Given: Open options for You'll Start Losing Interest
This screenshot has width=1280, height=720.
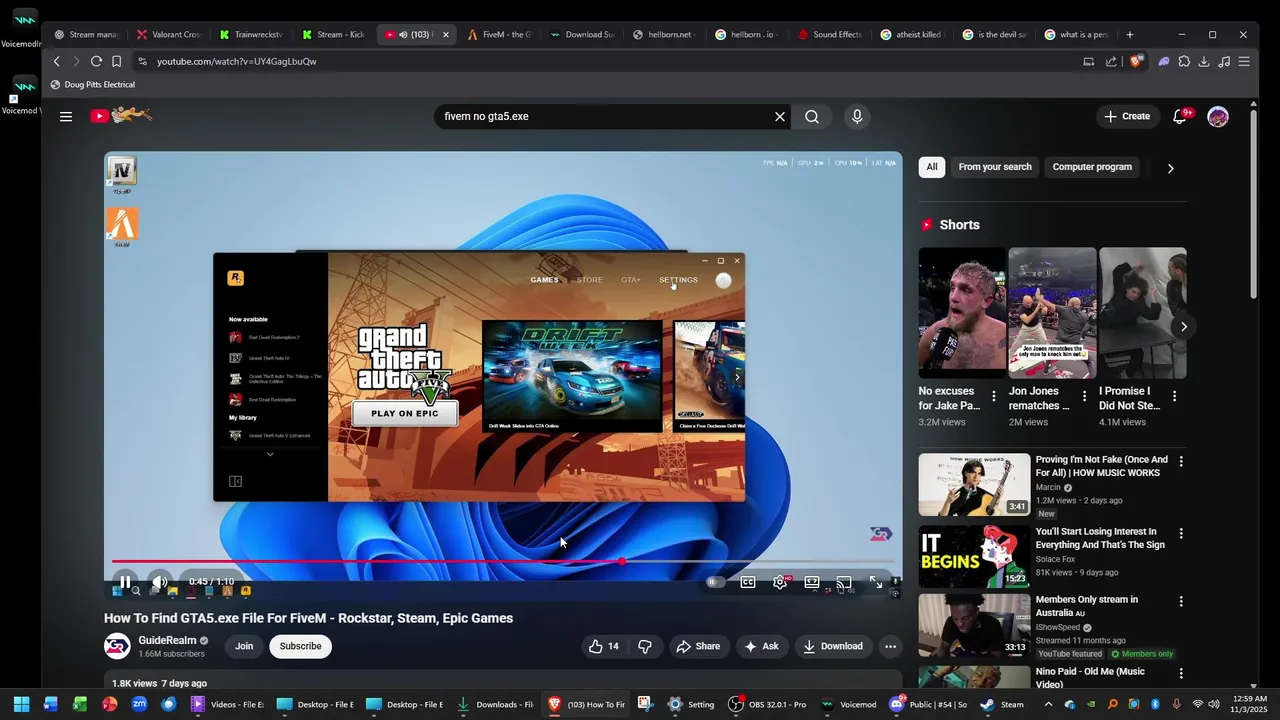Looking at the screenshot, I should 1181,533.
